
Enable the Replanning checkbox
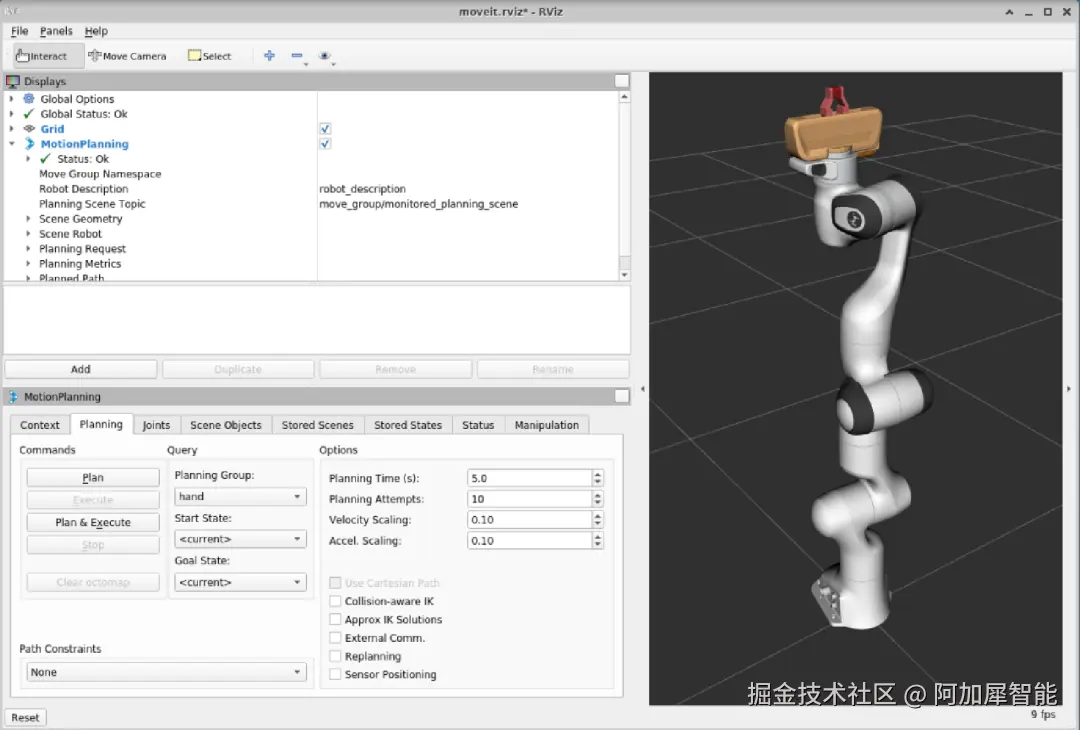335,656
